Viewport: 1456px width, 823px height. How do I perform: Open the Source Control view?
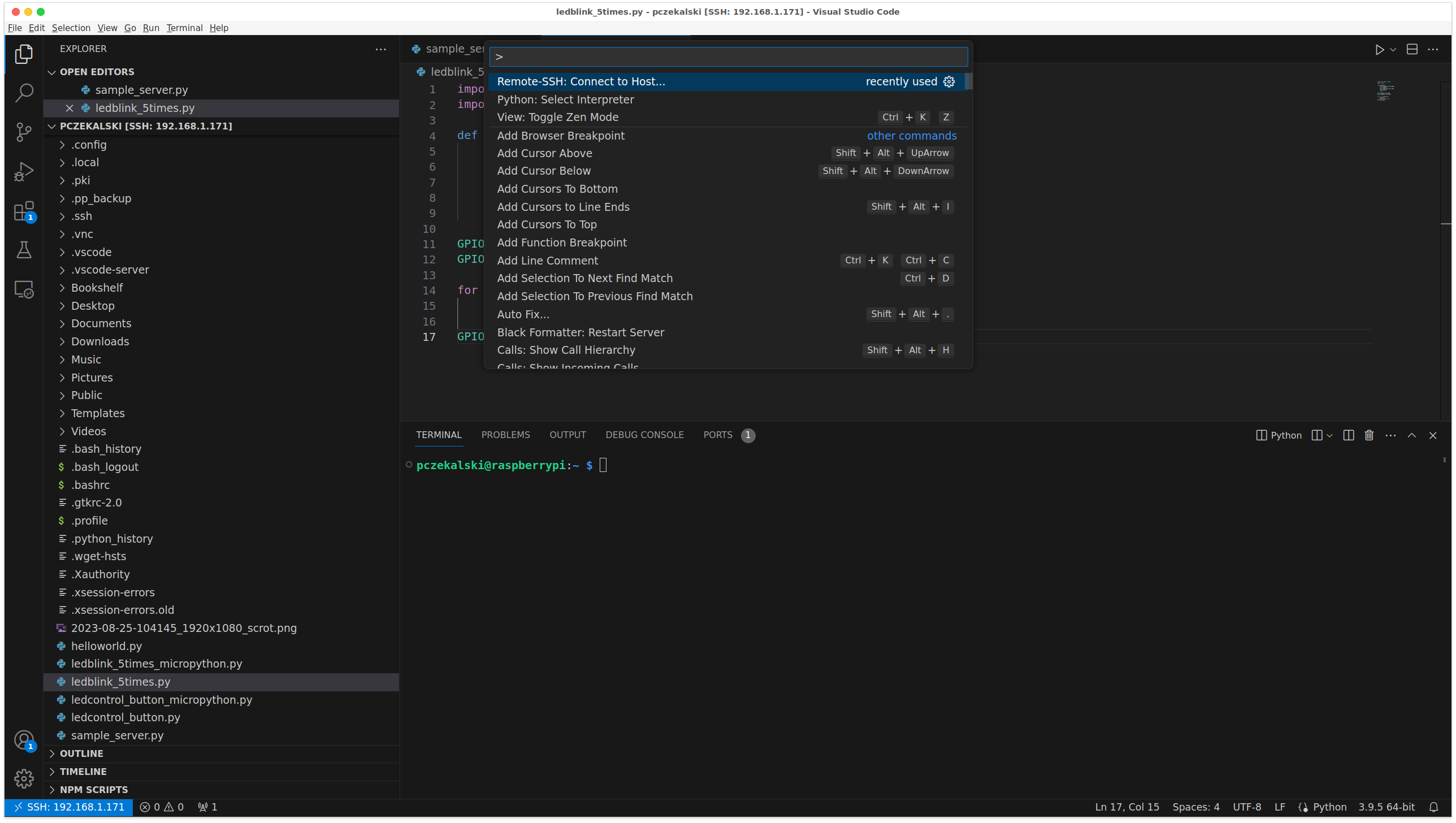24,132
